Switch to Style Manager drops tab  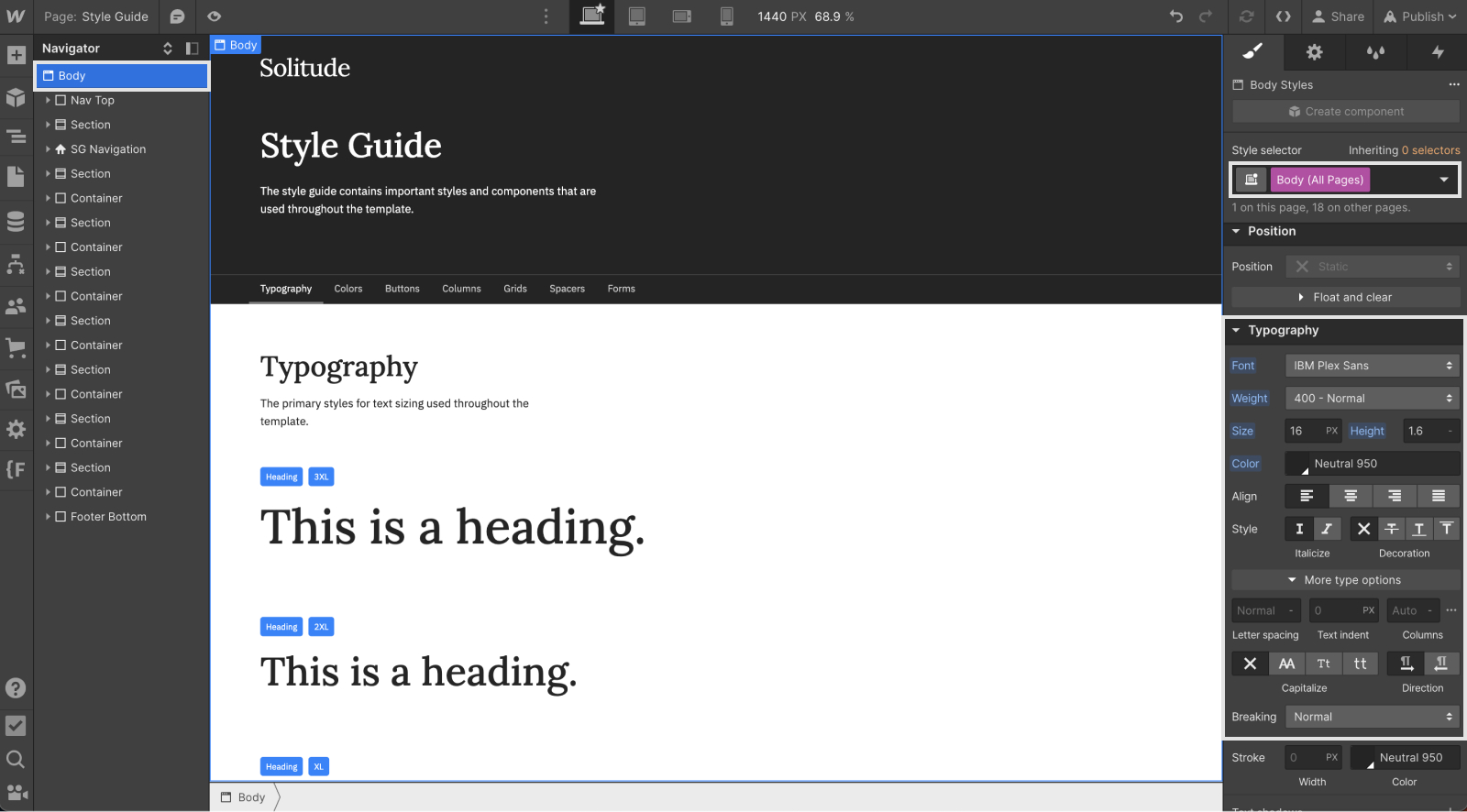pos(1375,51)
